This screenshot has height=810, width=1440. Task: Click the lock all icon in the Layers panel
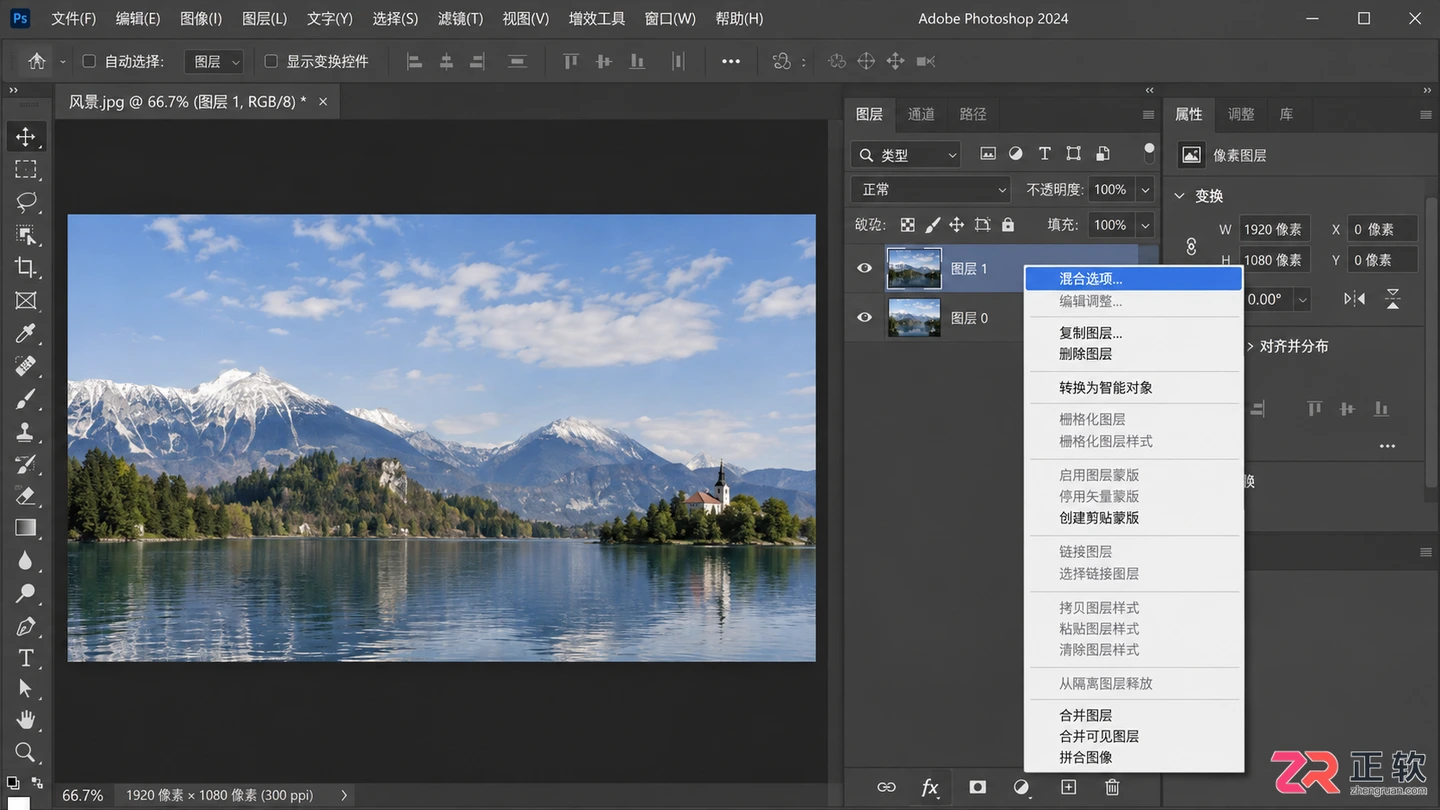point(1008,225)
